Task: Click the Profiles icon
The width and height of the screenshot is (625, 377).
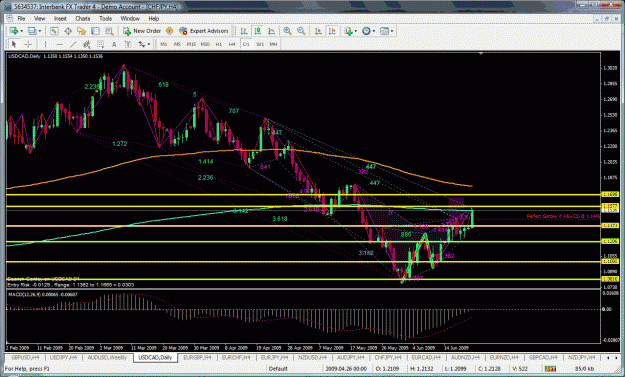Action: 32,31
